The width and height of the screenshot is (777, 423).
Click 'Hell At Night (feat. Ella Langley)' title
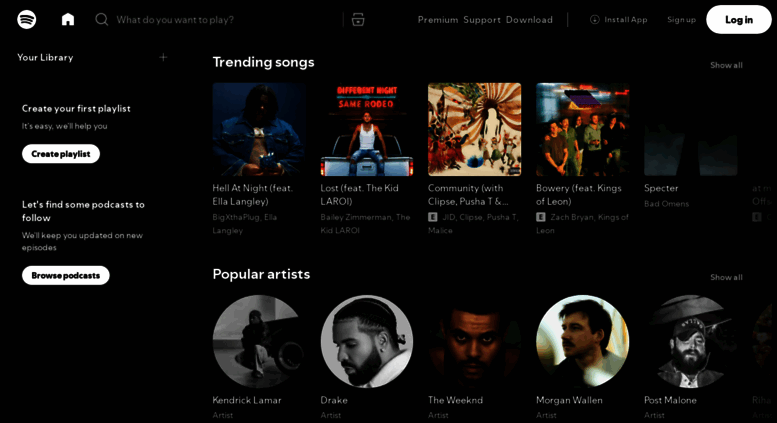[x=253, y=195]
